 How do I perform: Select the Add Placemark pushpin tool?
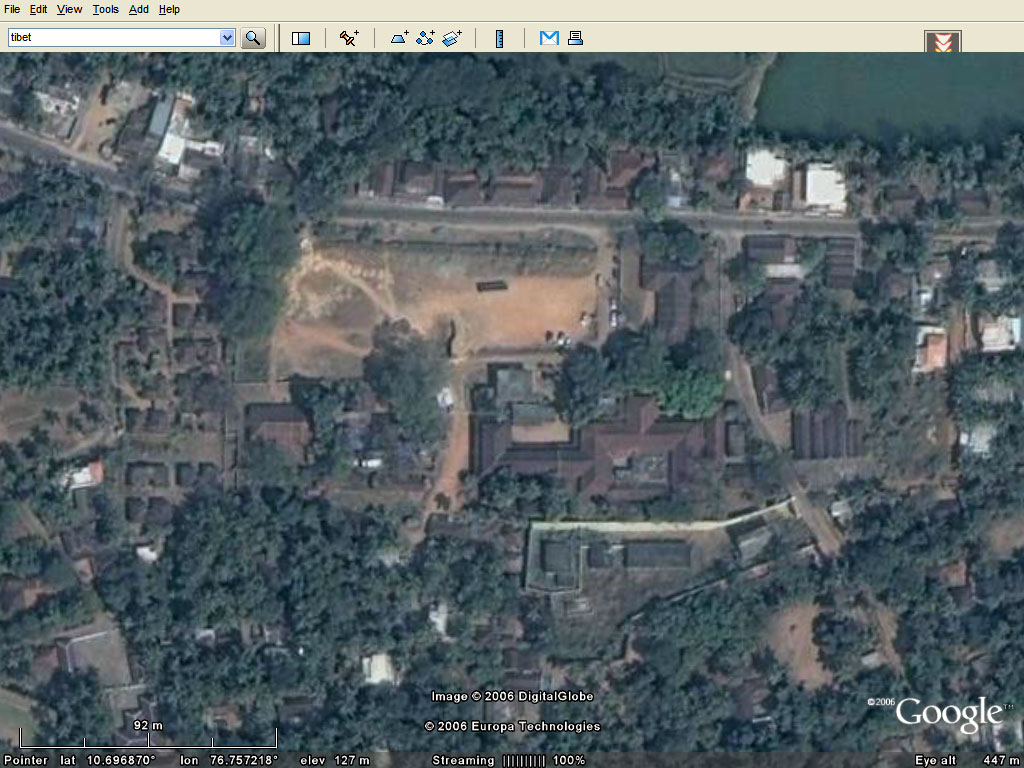349,38
